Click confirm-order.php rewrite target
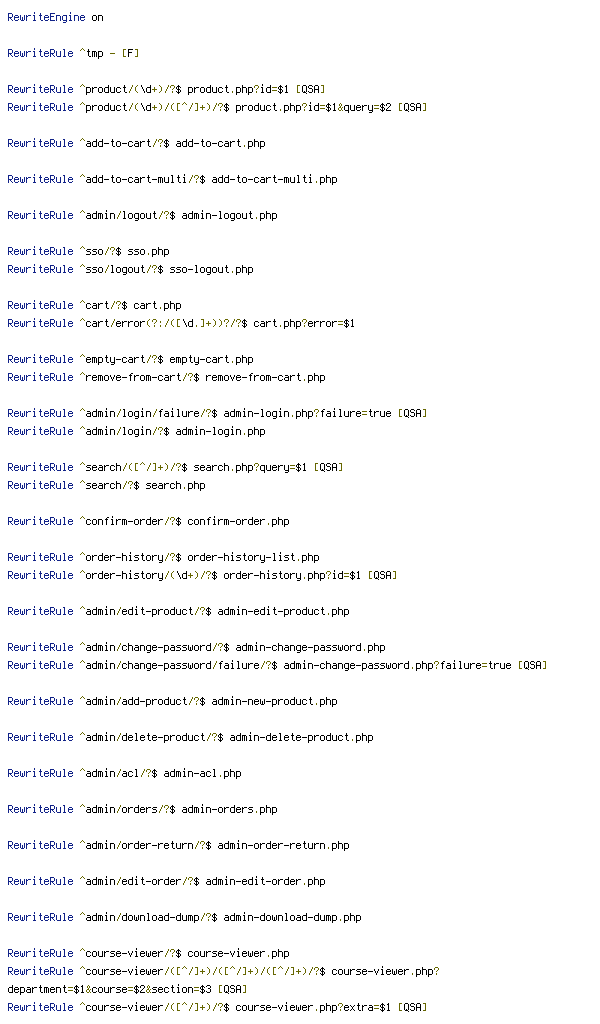 [x=238, y=522]
